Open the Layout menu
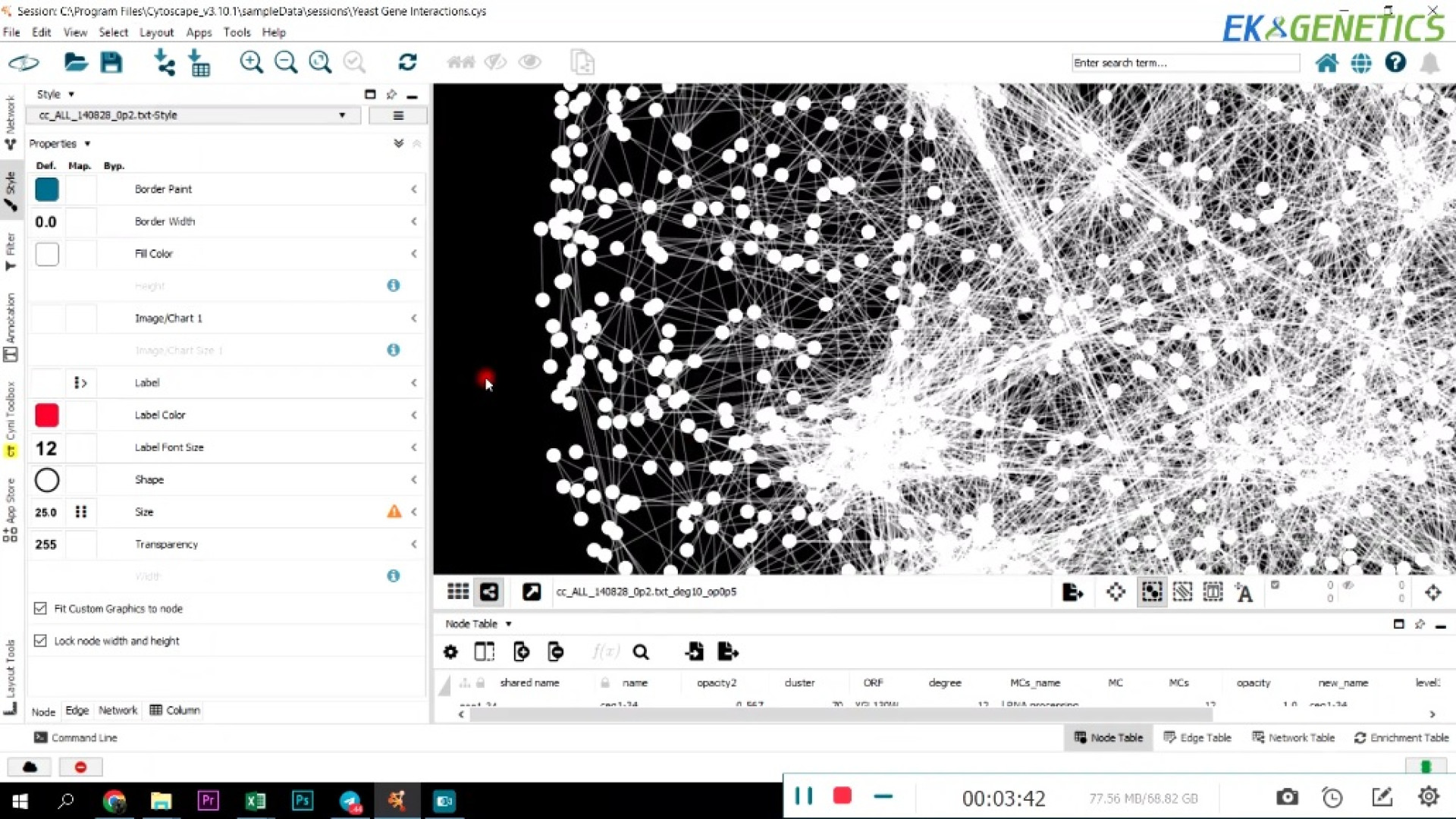The width and height of the screenshot is (1456, 819). pyautogui.click(x=156, y=33)
